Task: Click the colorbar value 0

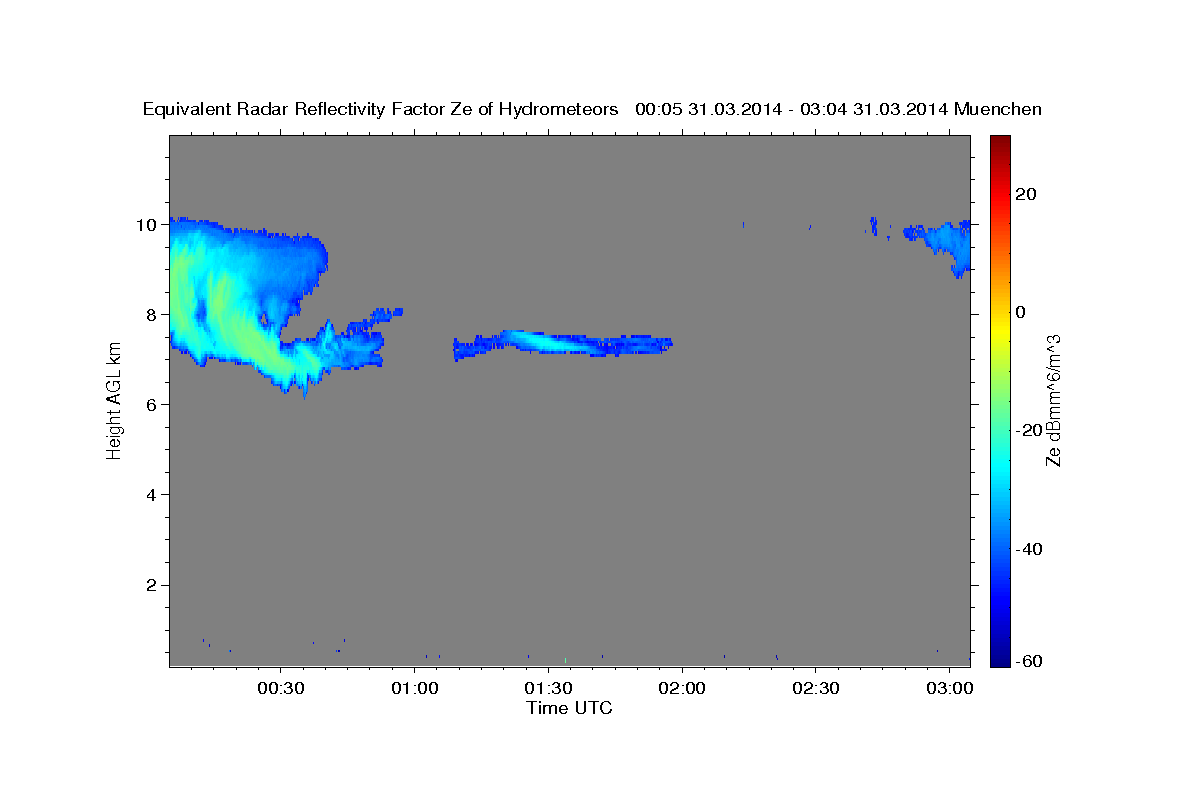Action: tap(1022, 312)
